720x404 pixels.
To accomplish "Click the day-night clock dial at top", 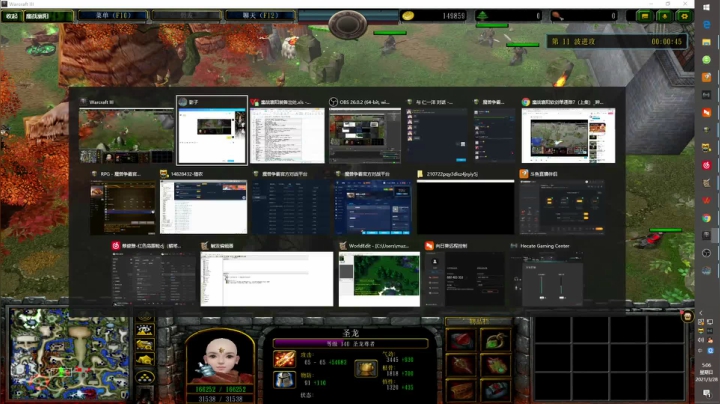I will coord(348,23).
